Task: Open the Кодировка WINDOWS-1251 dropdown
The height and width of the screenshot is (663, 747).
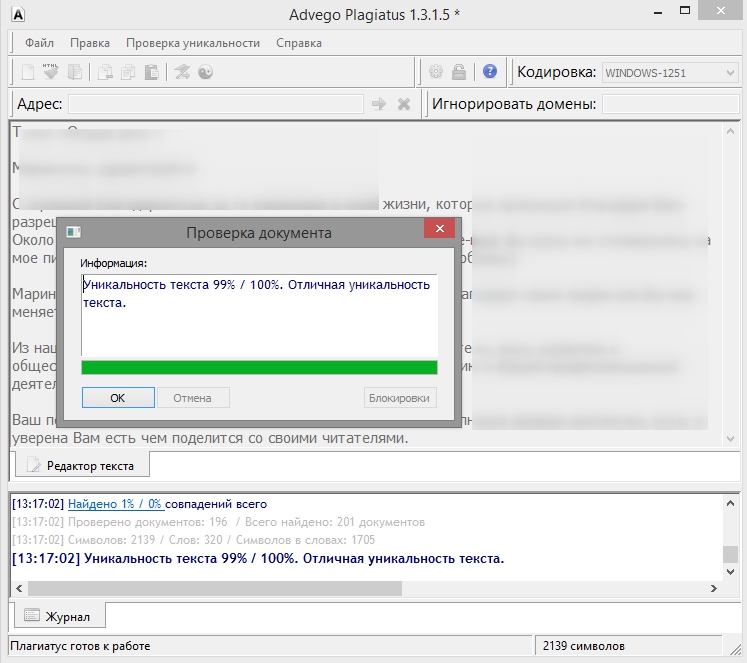Action: click(x=670, y=73)
